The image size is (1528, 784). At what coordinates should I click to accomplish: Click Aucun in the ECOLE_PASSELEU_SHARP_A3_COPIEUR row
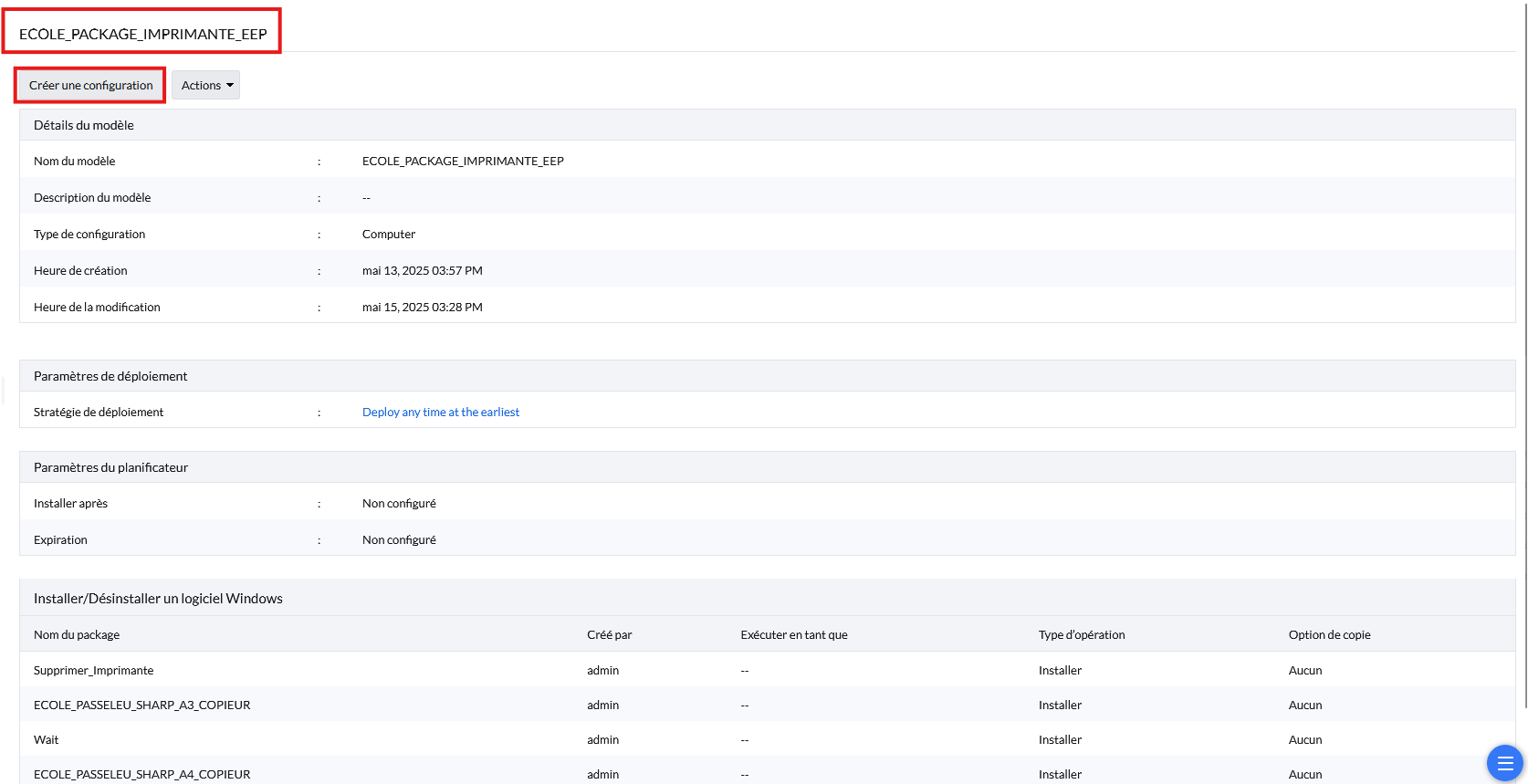click(1305, 706)
